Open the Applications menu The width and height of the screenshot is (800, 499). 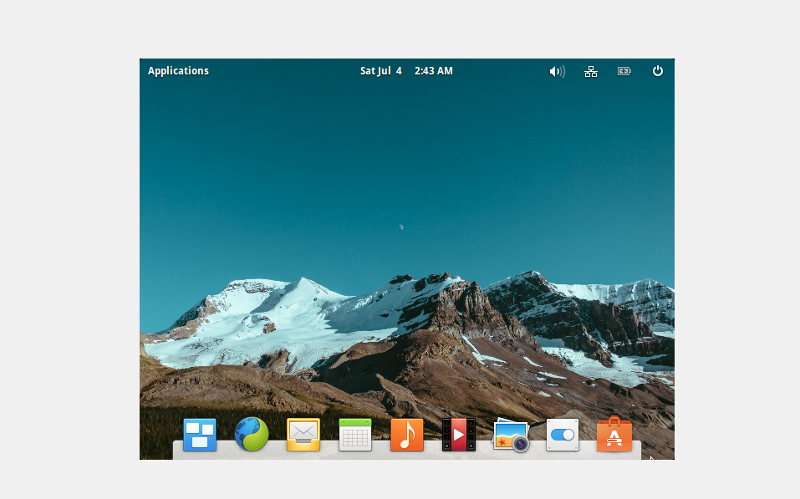pyautogui.click(x=178, y=71)
